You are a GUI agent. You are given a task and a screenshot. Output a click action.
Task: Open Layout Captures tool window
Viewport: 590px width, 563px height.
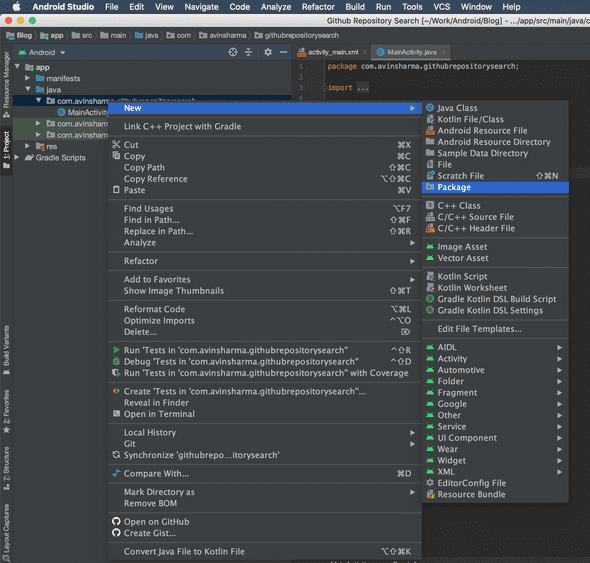[x=6, y=533]
